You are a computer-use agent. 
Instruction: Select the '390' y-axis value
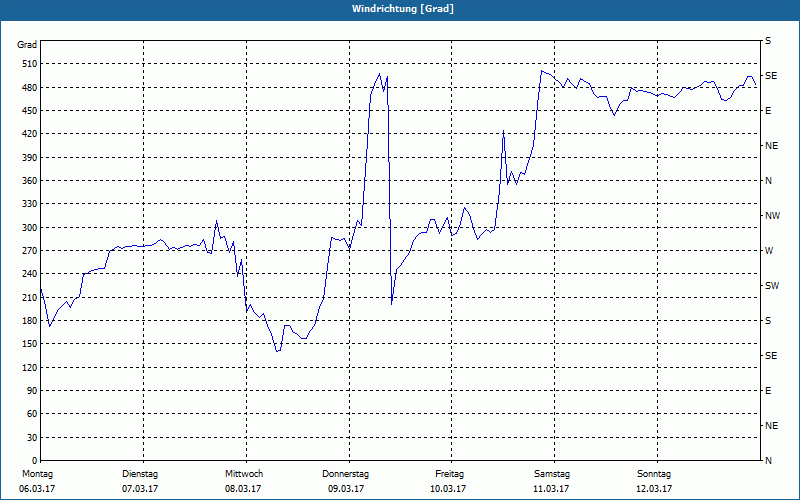(x=30, y=158)
